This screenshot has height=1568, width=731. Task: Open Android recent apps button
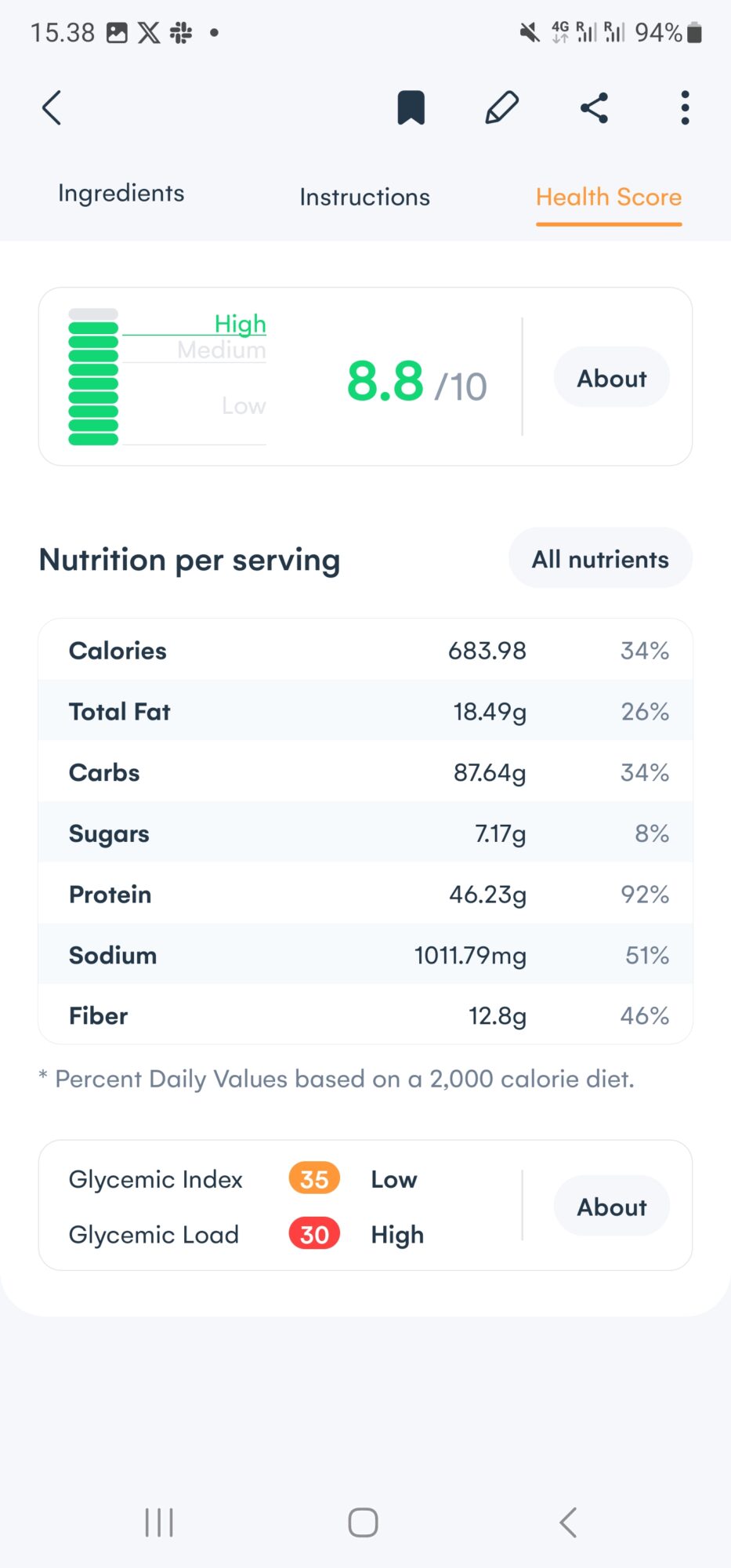159,1523
